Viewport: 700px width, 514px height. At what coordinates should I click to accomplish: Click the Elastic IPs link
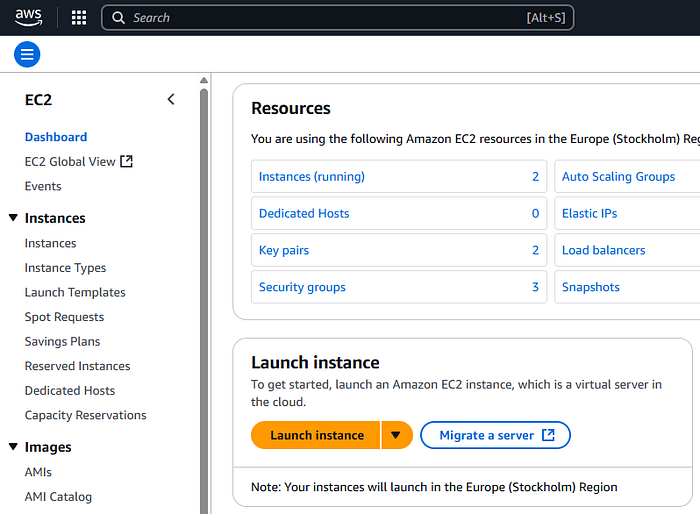[589, 213]
